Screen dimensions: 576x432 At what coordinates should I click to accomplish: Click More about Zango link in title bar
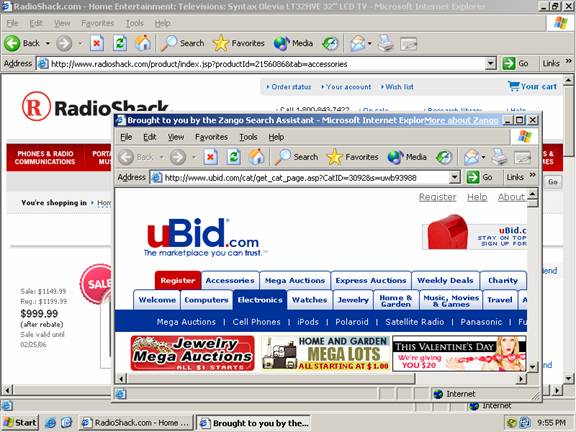(x=461, y=120)
